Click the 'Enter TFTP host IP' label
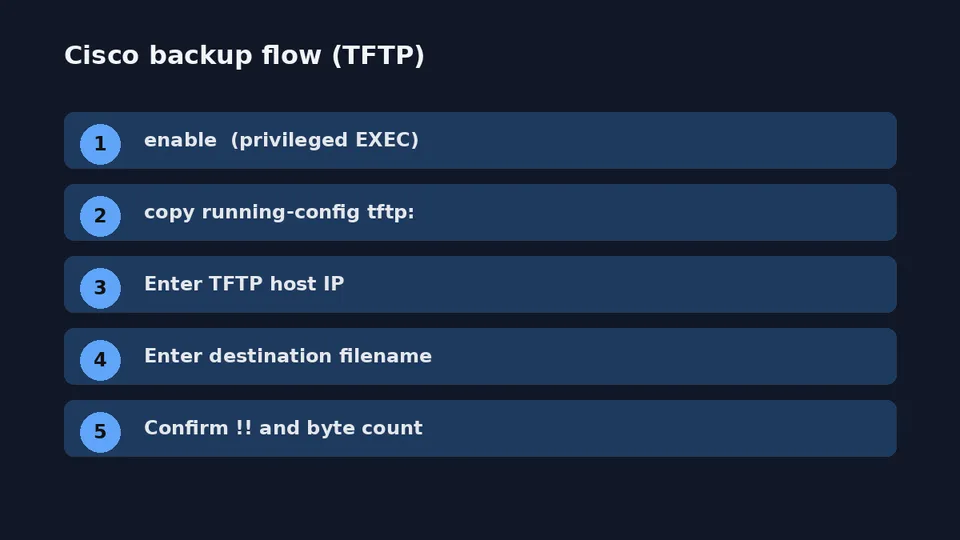 244,284
